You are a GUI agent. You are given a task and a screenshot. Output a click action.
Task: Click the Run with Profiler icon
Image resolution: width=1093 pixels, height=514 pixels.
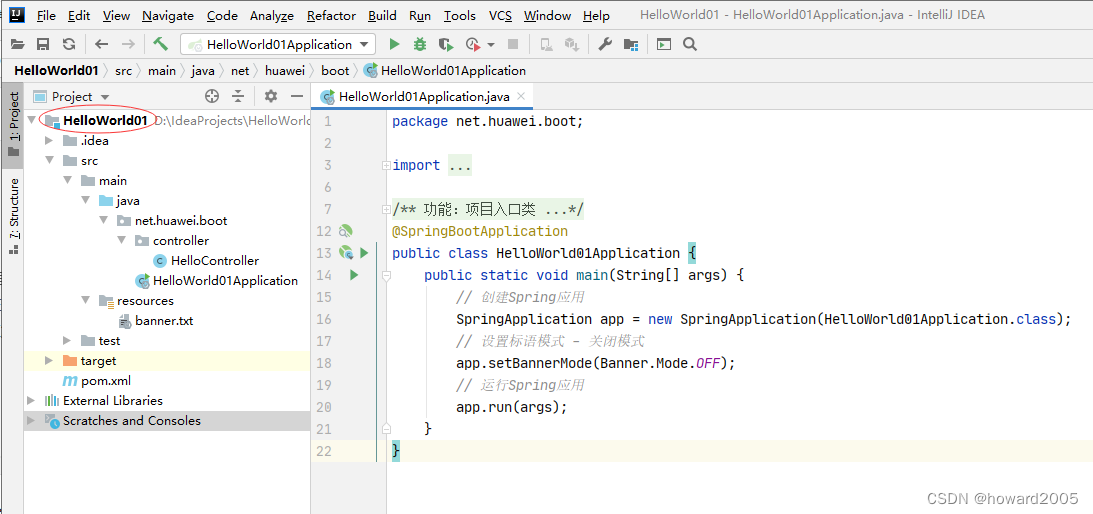(473, 45)
